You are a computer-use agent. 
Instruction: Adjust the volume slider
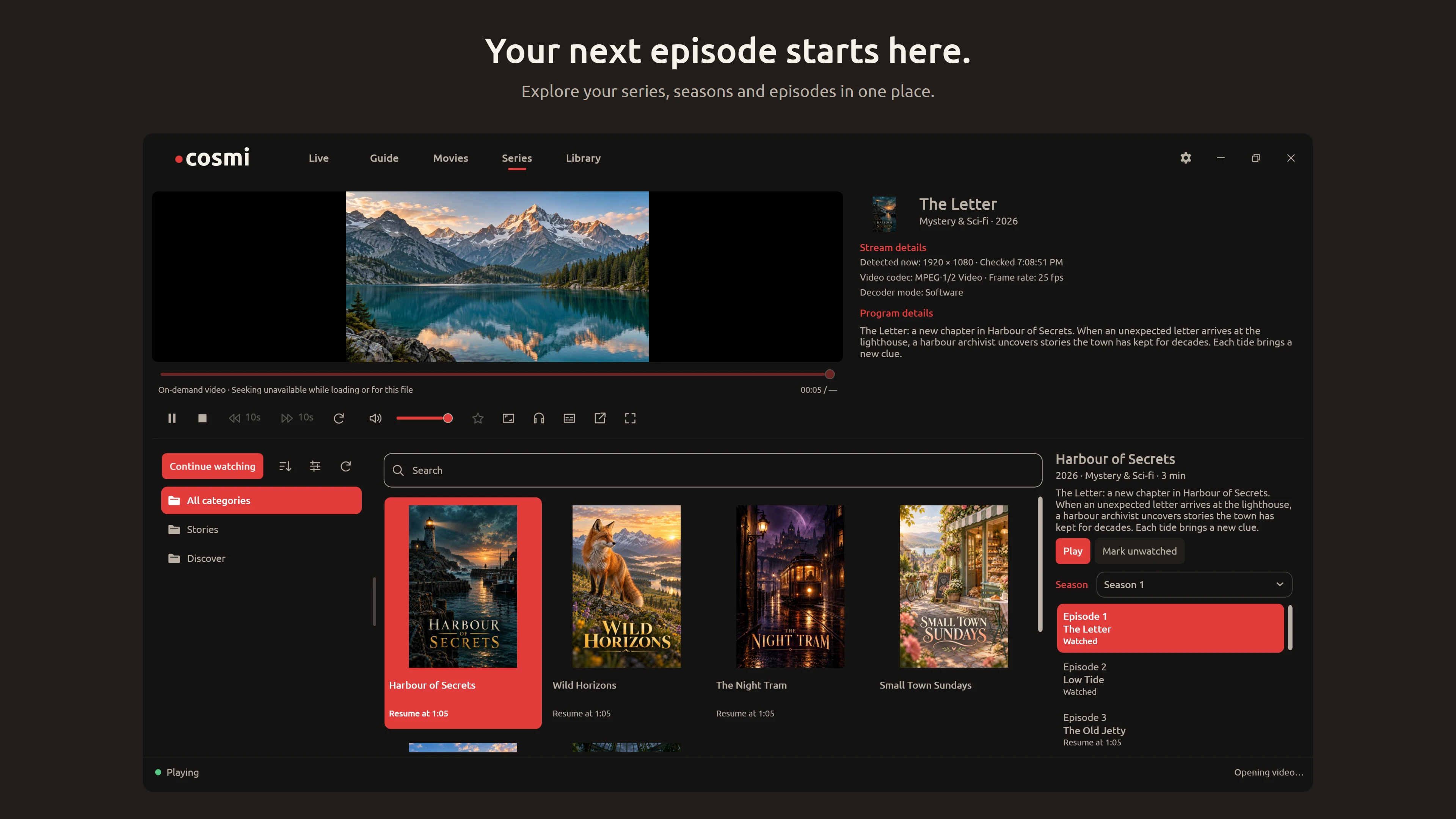(x=424, y=418)
